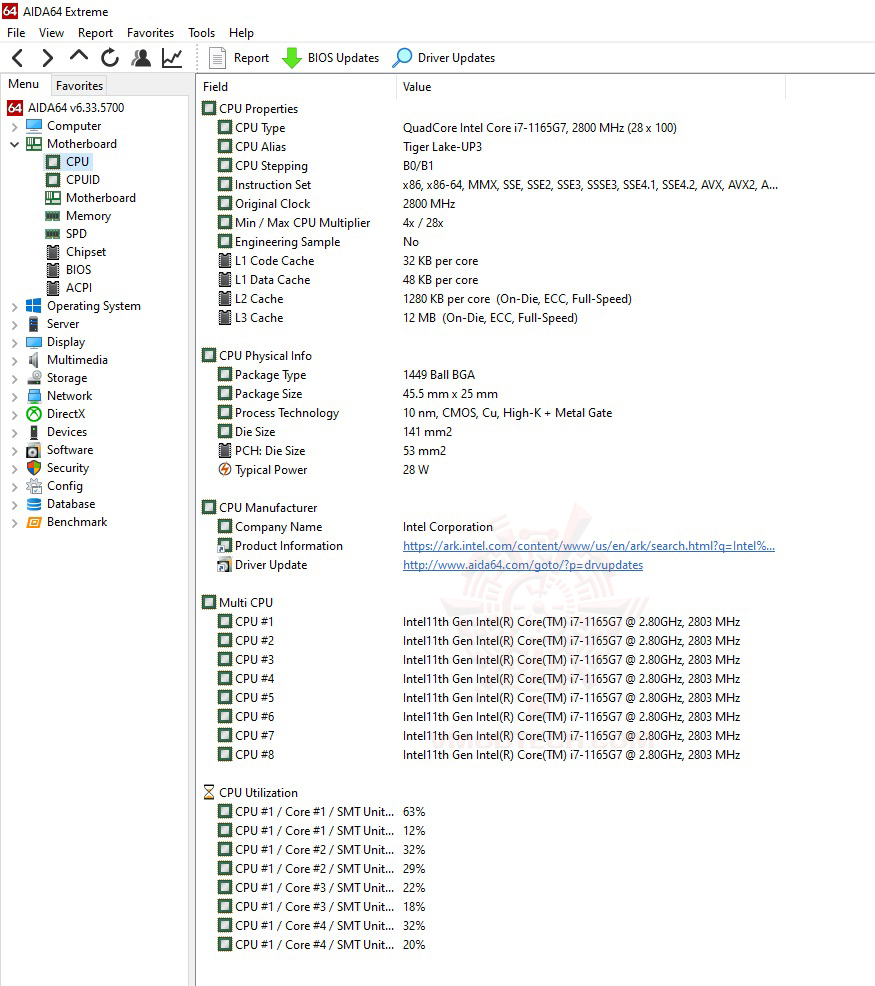Select the Instruction Set row

(x=491, y=185)
